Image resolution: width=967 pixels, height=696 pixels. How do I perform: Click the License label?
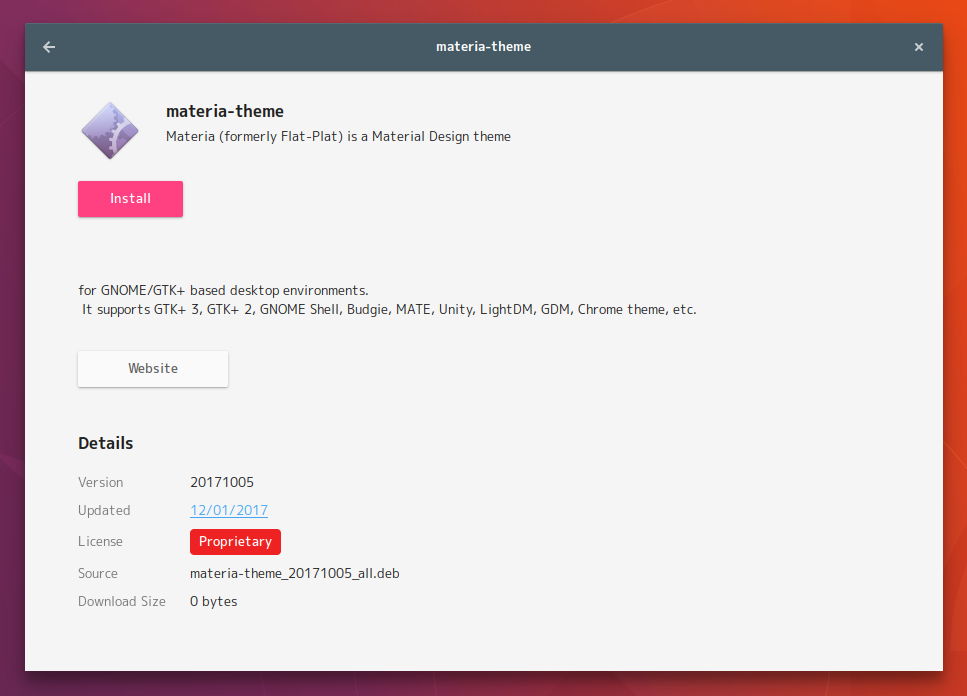[101, 541]
